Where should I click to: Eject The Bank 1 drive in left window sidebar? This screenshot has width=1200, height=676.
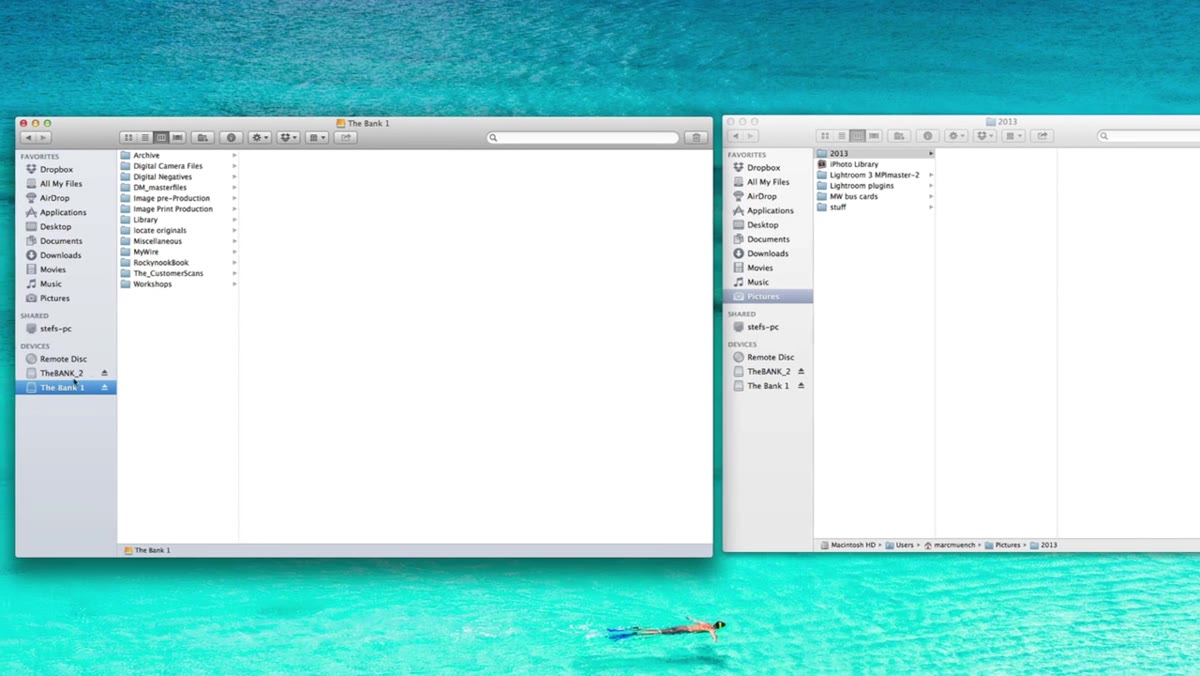click(104, 387)
